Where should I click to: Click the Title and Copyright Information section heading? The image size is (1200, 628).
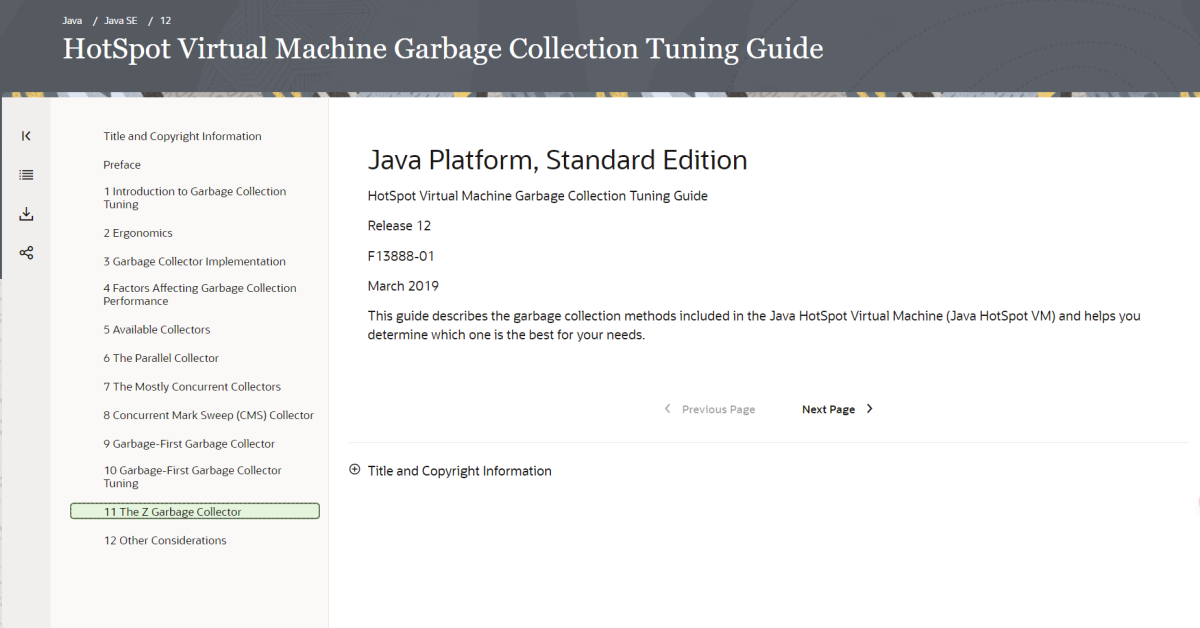pos(459,471)
